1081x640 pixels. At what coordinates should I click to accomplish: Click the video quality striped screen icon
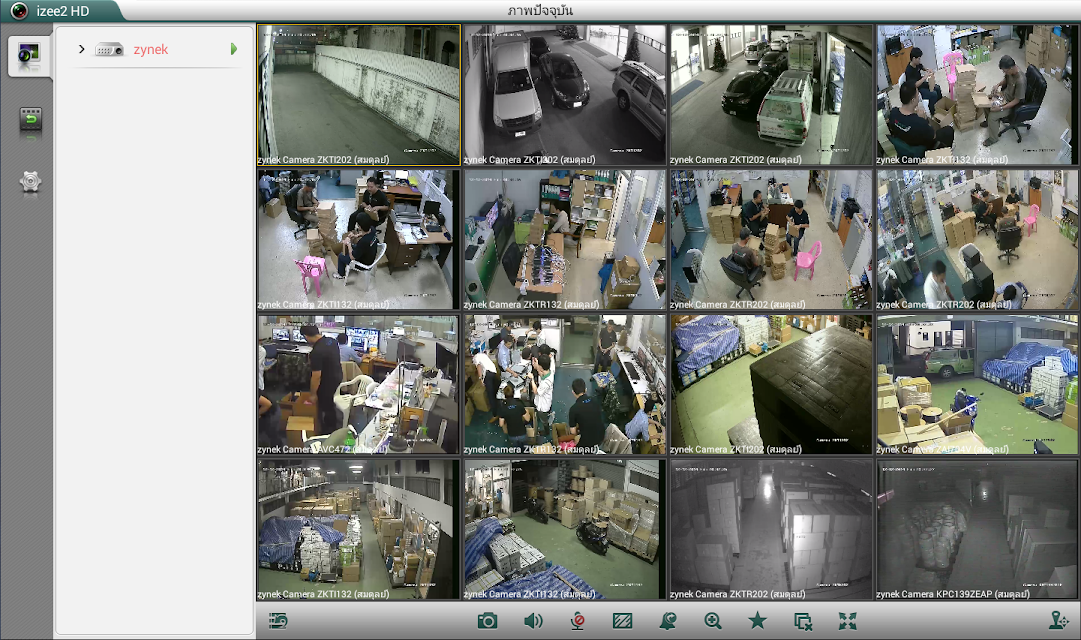click(x=623, y=621)
